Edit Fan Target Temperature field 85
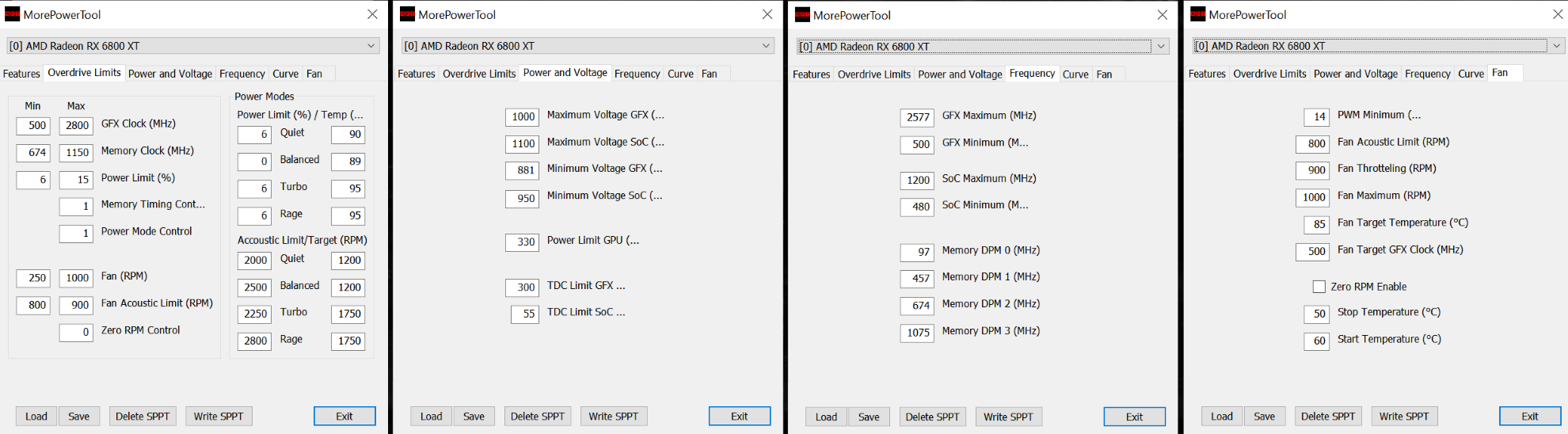1568x434 pixels. click(x=1316, y=225)
